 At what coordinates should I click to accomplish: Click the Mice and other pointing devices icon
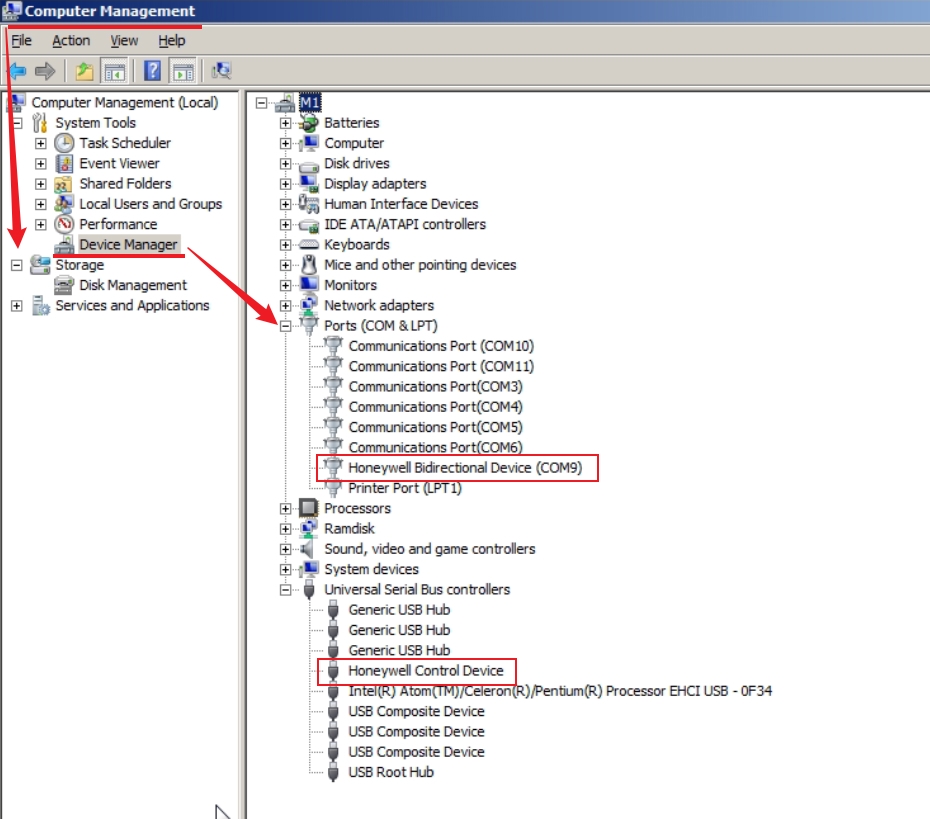(309, 264)
